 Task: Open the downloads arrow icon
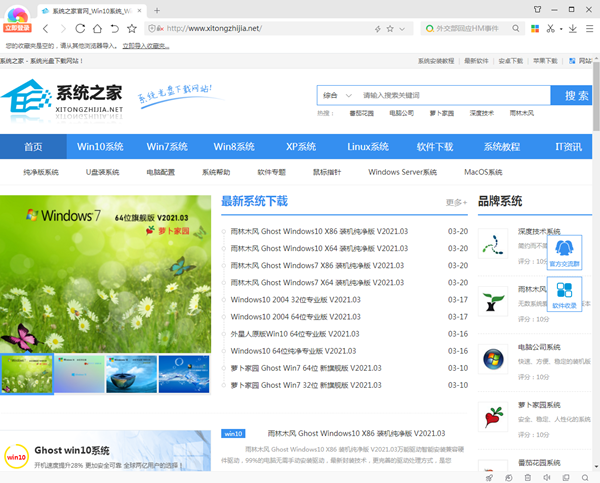572,28
